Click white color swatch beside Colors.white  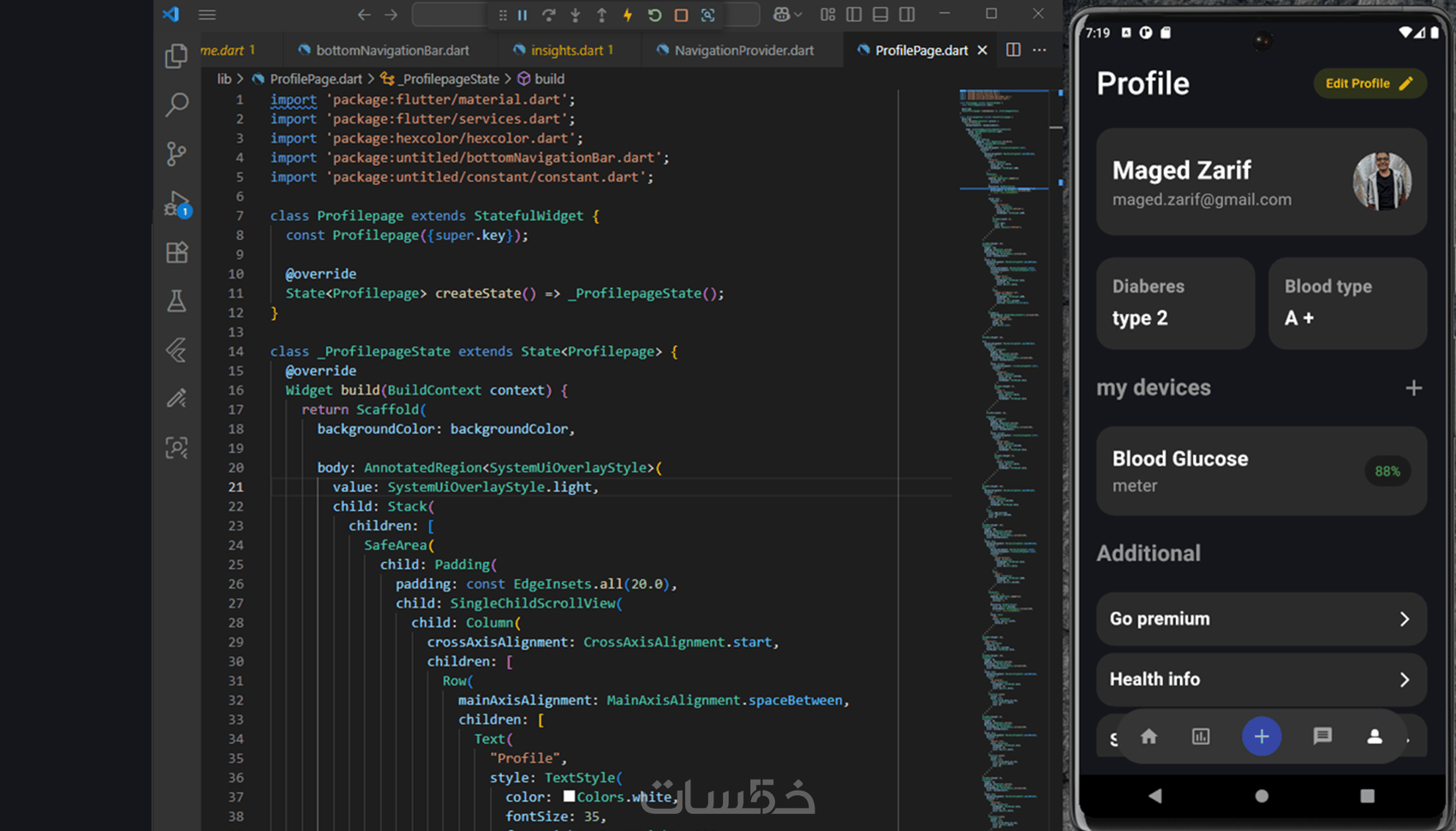pyautogui.click(x=569, y=797)
